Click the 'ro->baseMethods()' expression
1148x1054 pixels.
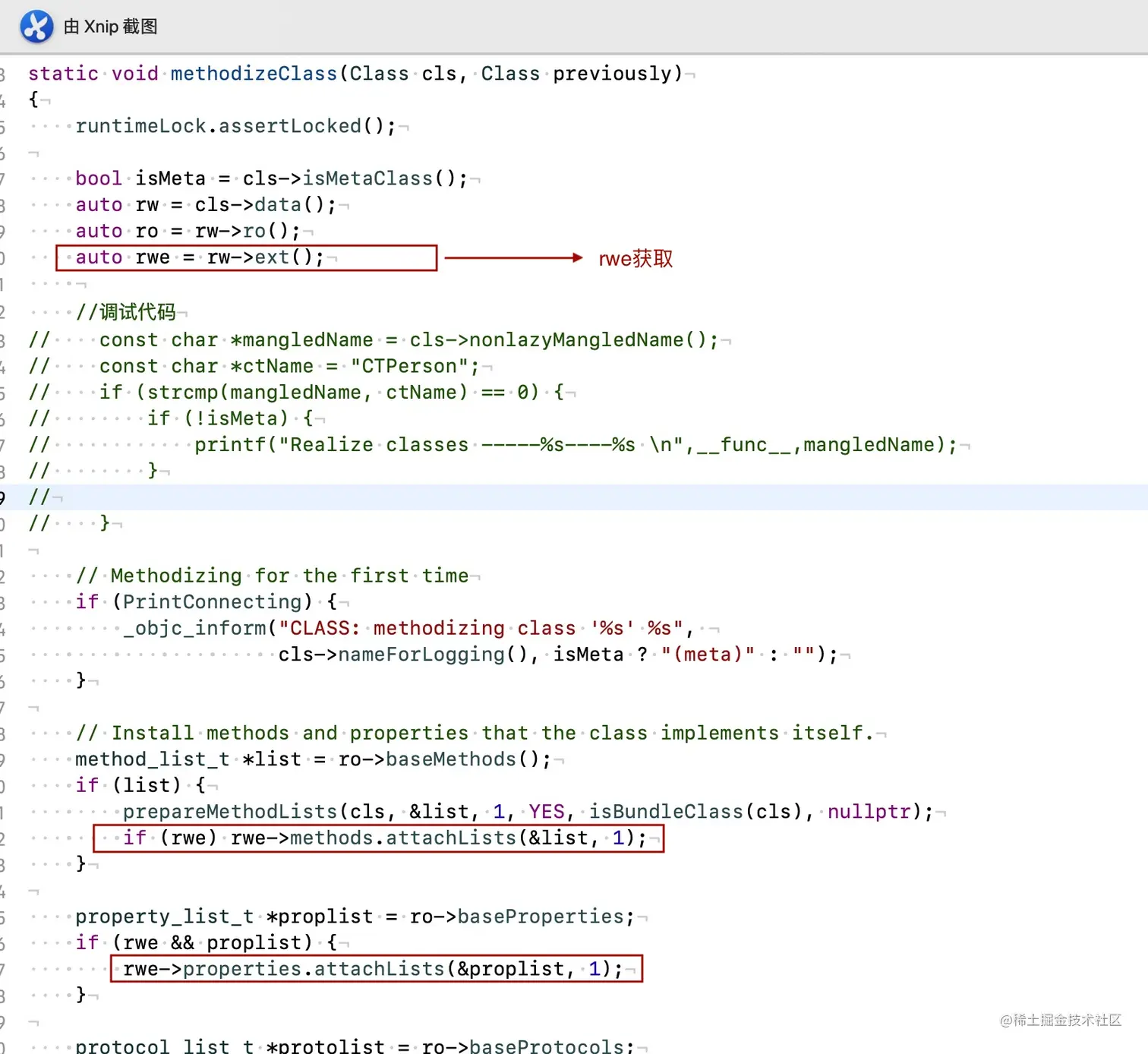tap(444, 759)
